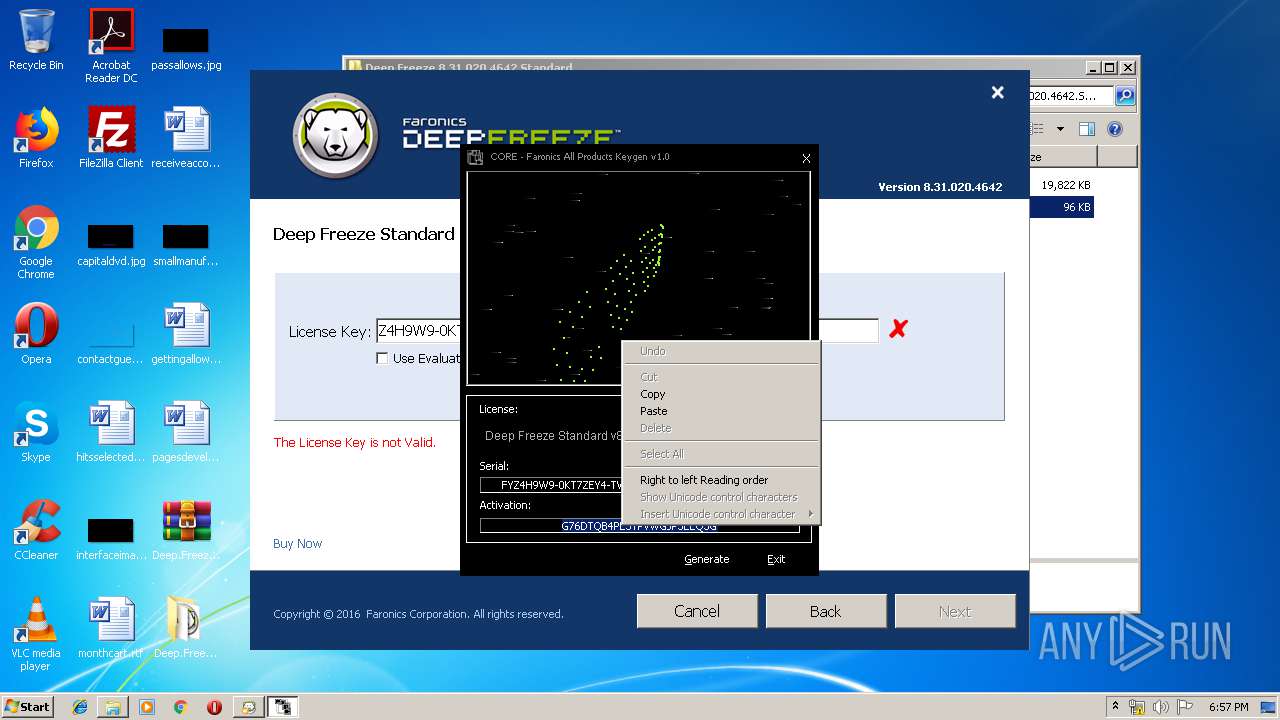Open Chrome from the taskbar
Viewport: 1280px width, 720px height.
click(180, 707)
